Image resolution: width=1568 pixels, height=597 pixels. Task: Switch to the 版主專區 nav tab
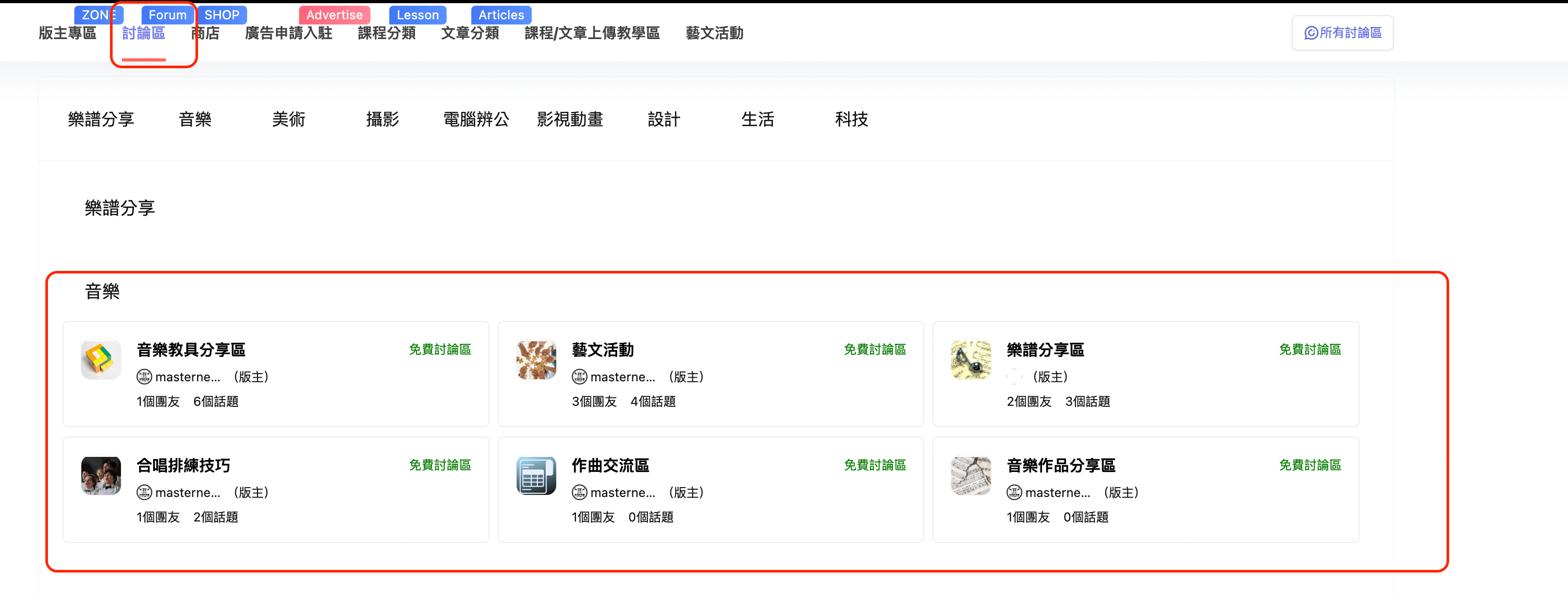(x=68, y=33)
